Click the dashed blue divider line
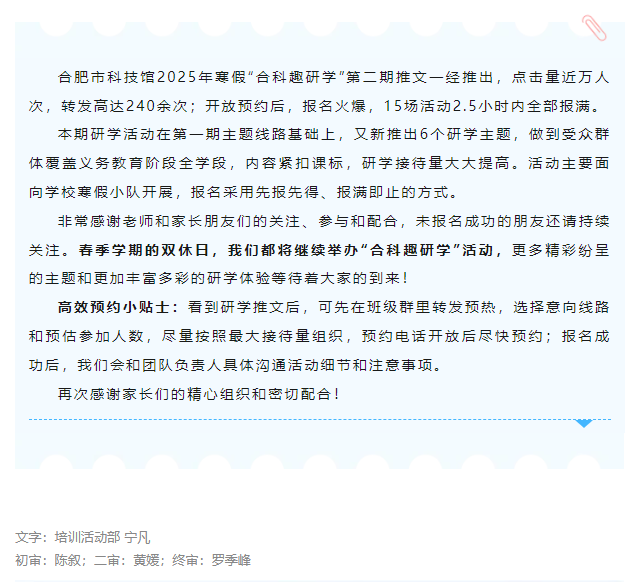641x582 pixels. click(x=320, y=419)
